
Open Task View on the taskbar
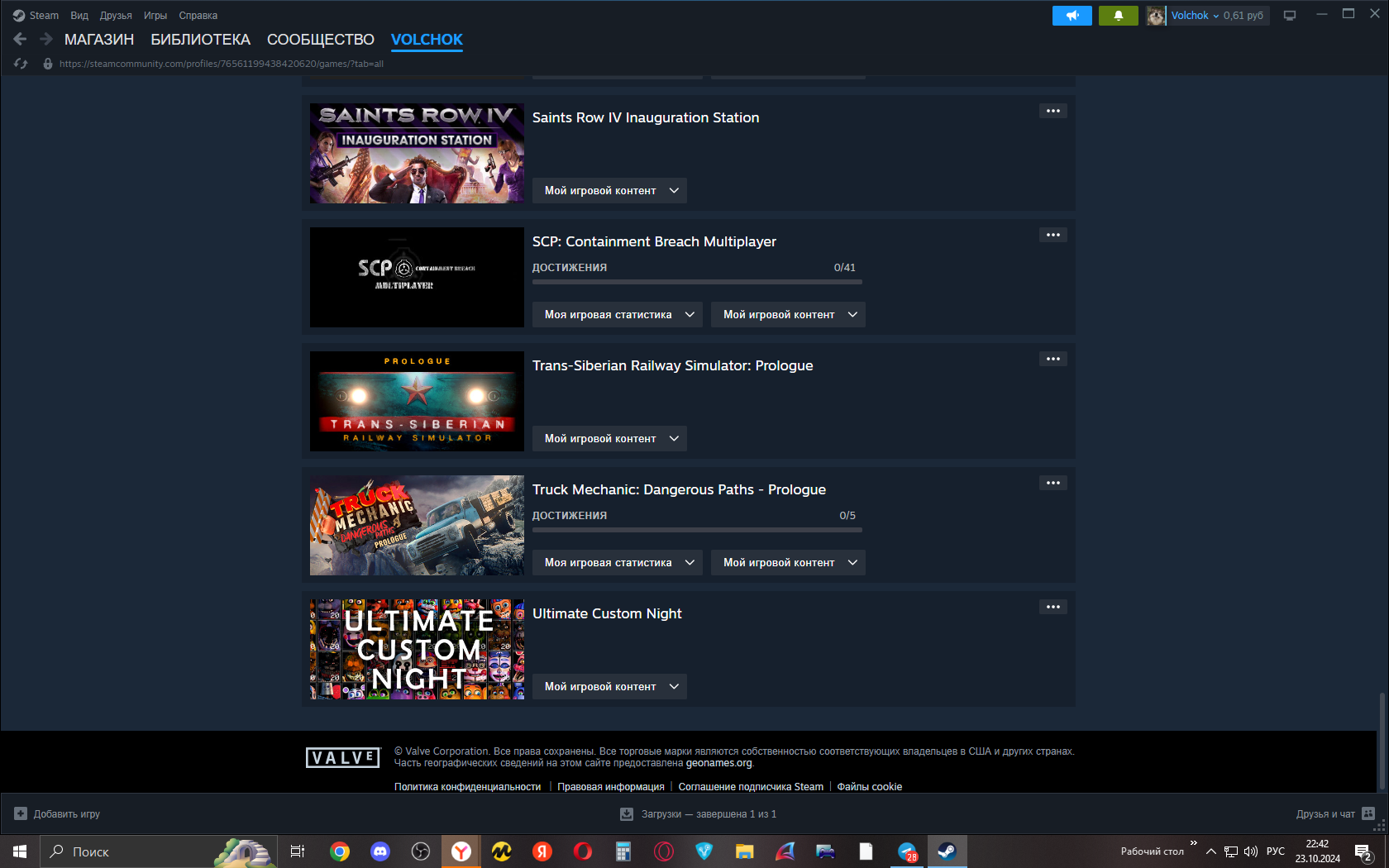pyautogui.click(x=298, y=851)
